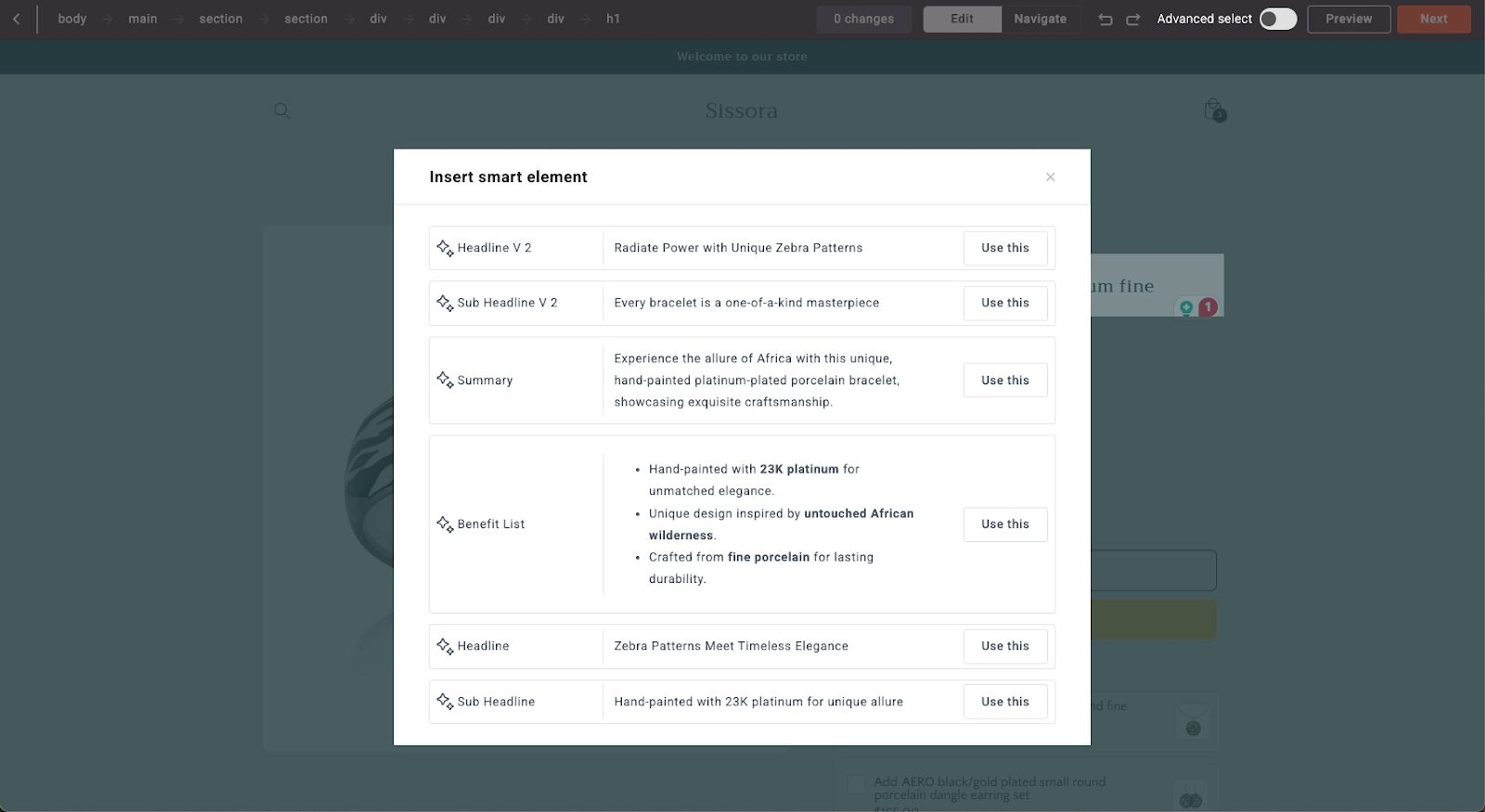Viewport: 1485px width, 812px height.
Task: Switch to Navigate mode
Action: pyautogui.click(x=1040, y=19)
